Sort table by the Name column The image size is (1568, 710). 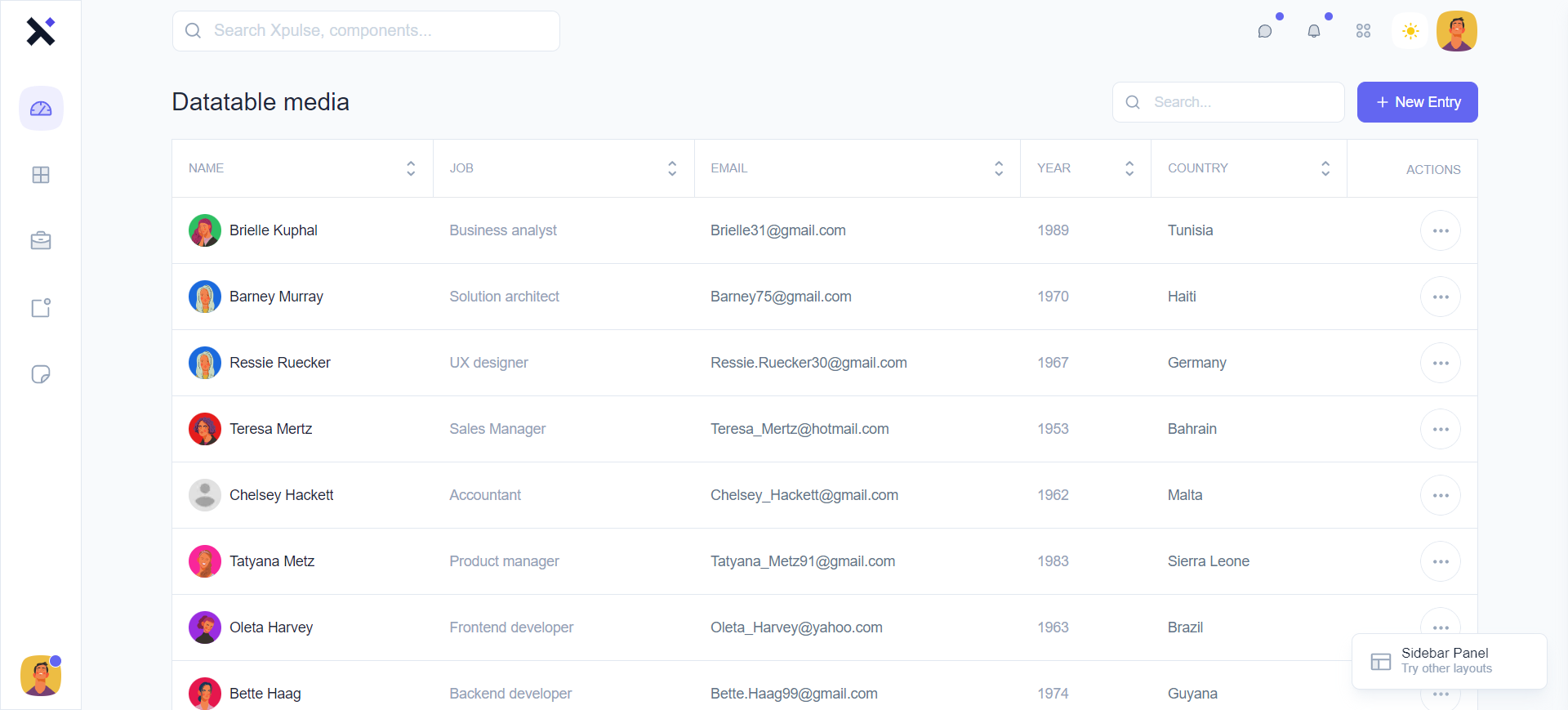tap(411, 168)
